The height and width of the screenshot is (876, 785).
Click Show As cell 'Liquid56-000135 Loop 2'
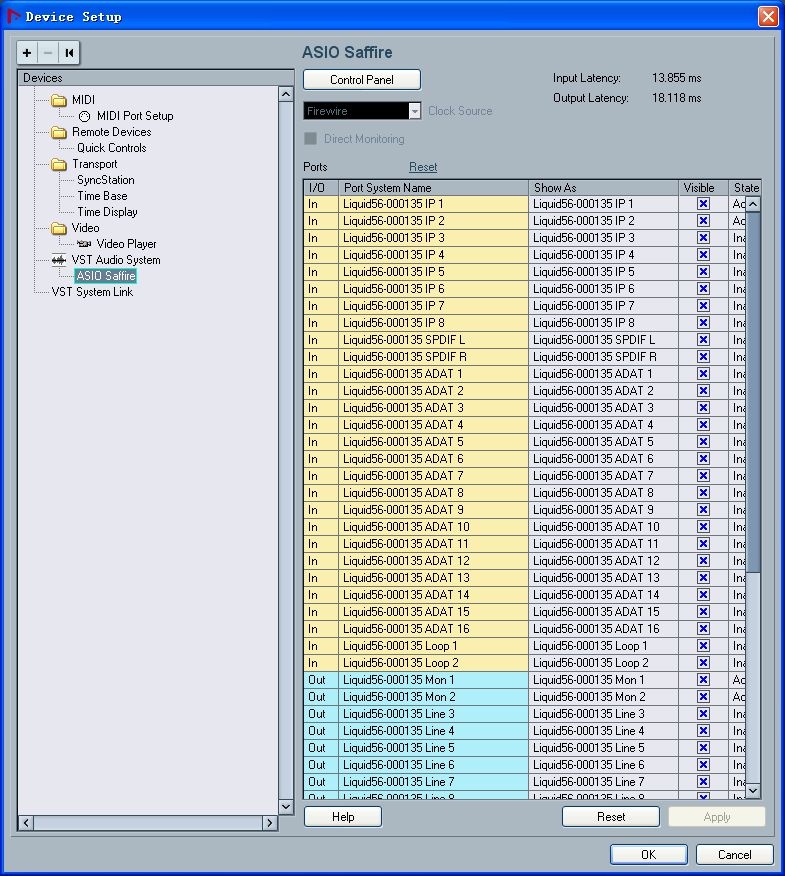coord(603,663)
